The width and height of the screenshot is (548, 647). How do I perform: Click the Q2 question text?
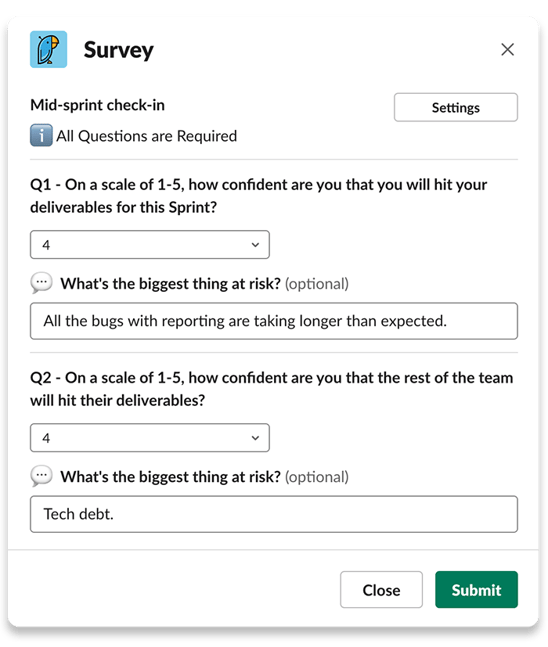coord(272,389)
